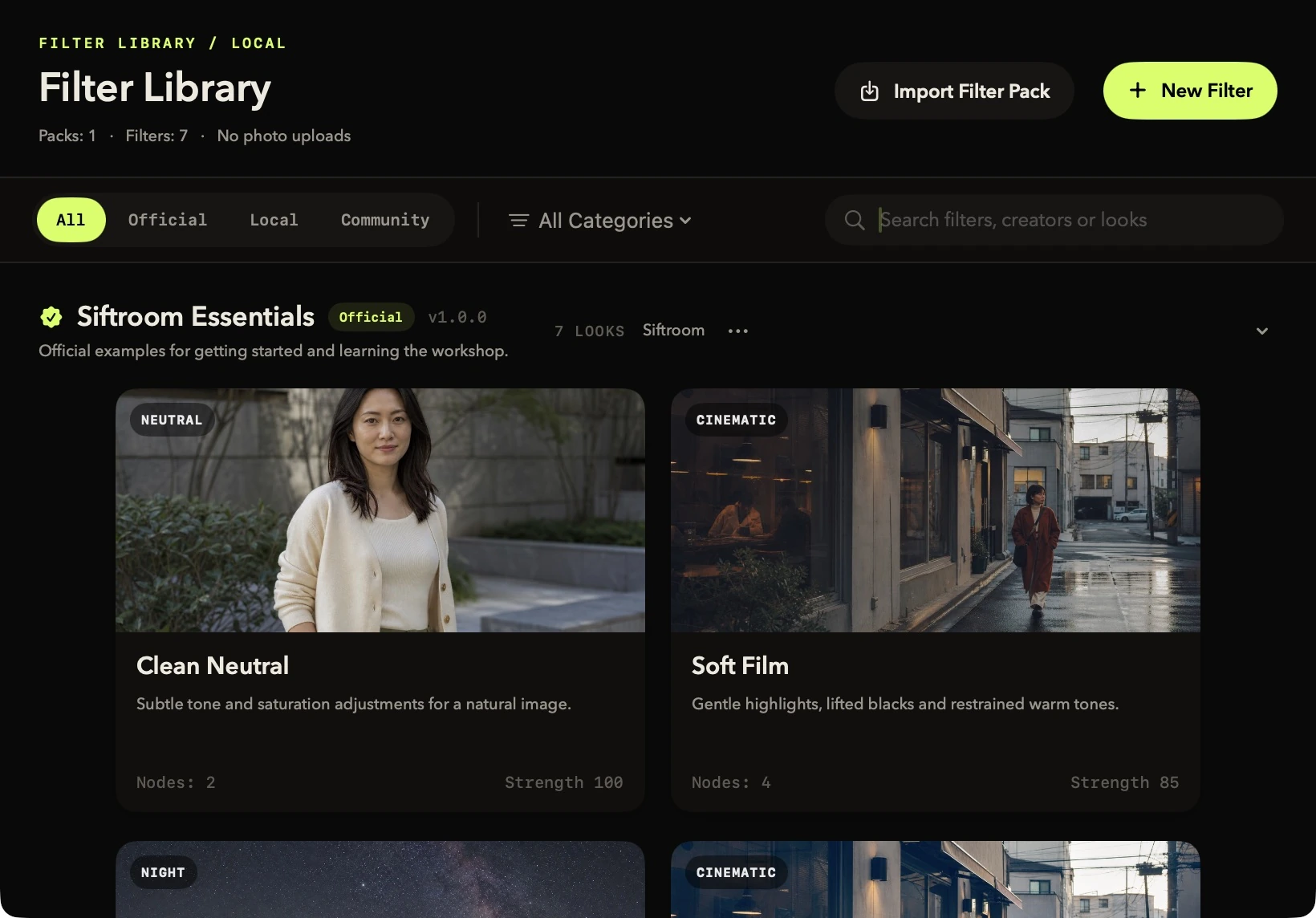Open the All Categories dropdown
This screenshot has height=918, width=1316.
click(599, 220)
